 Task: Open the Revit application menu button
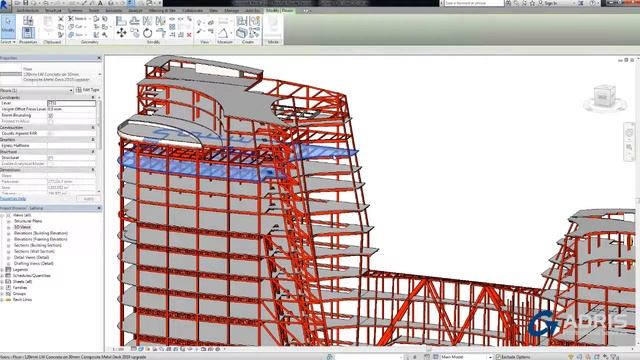[x=5, y=5]
